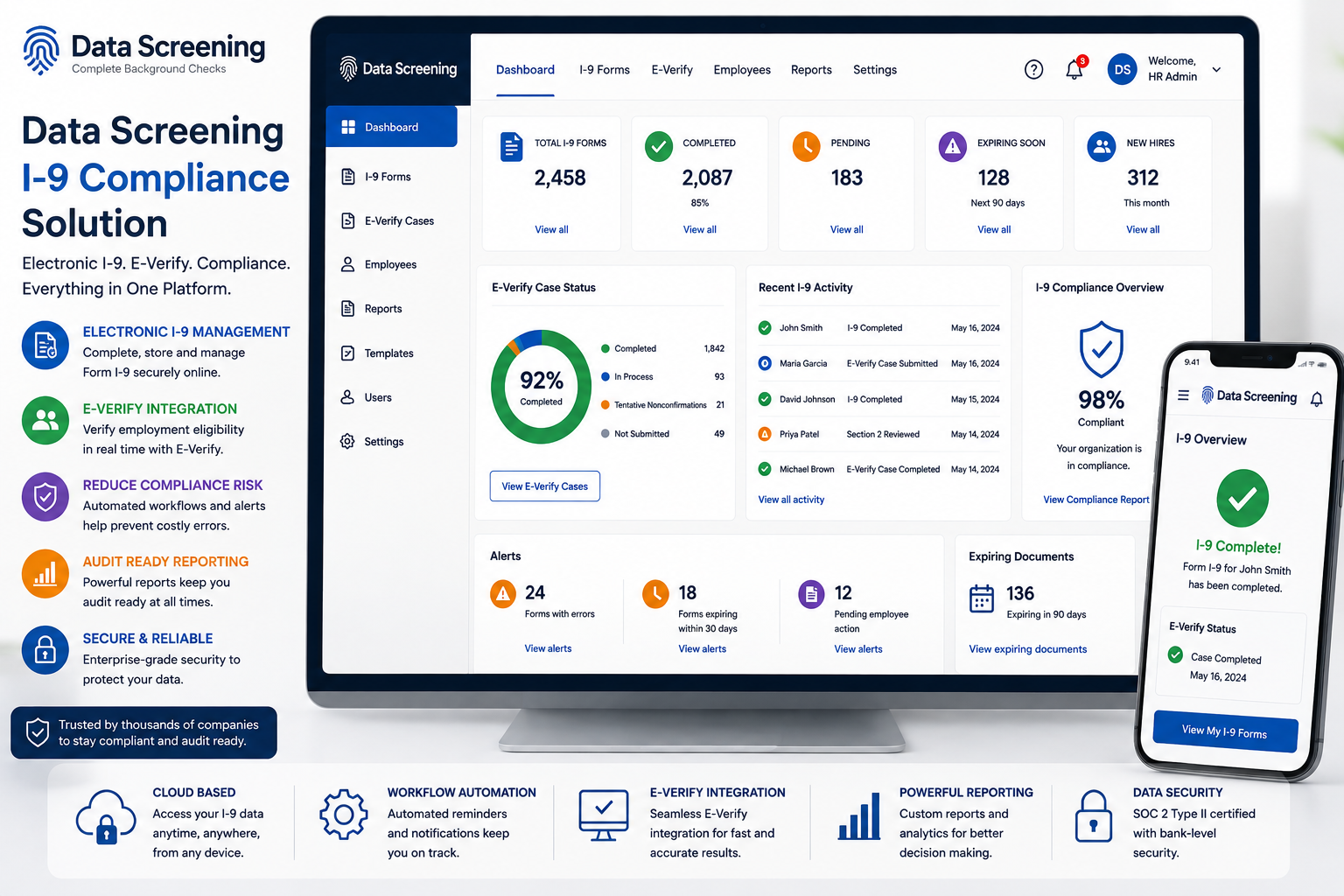Click the I-9 Forms sidebar icon
This screenshot has width=1344, height=896.
click(x=347, y=177)
